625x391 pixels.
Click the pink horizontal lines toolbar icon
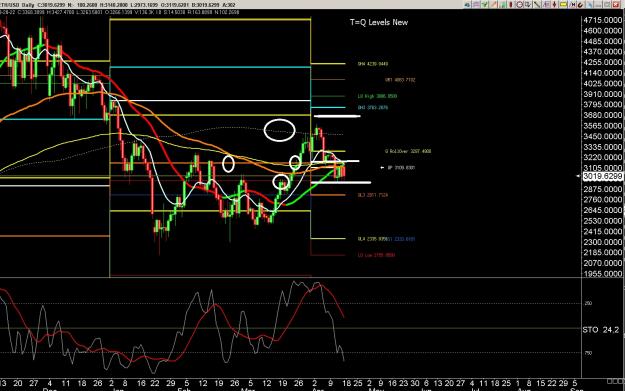pyautogui.click(x=476, y=5)
